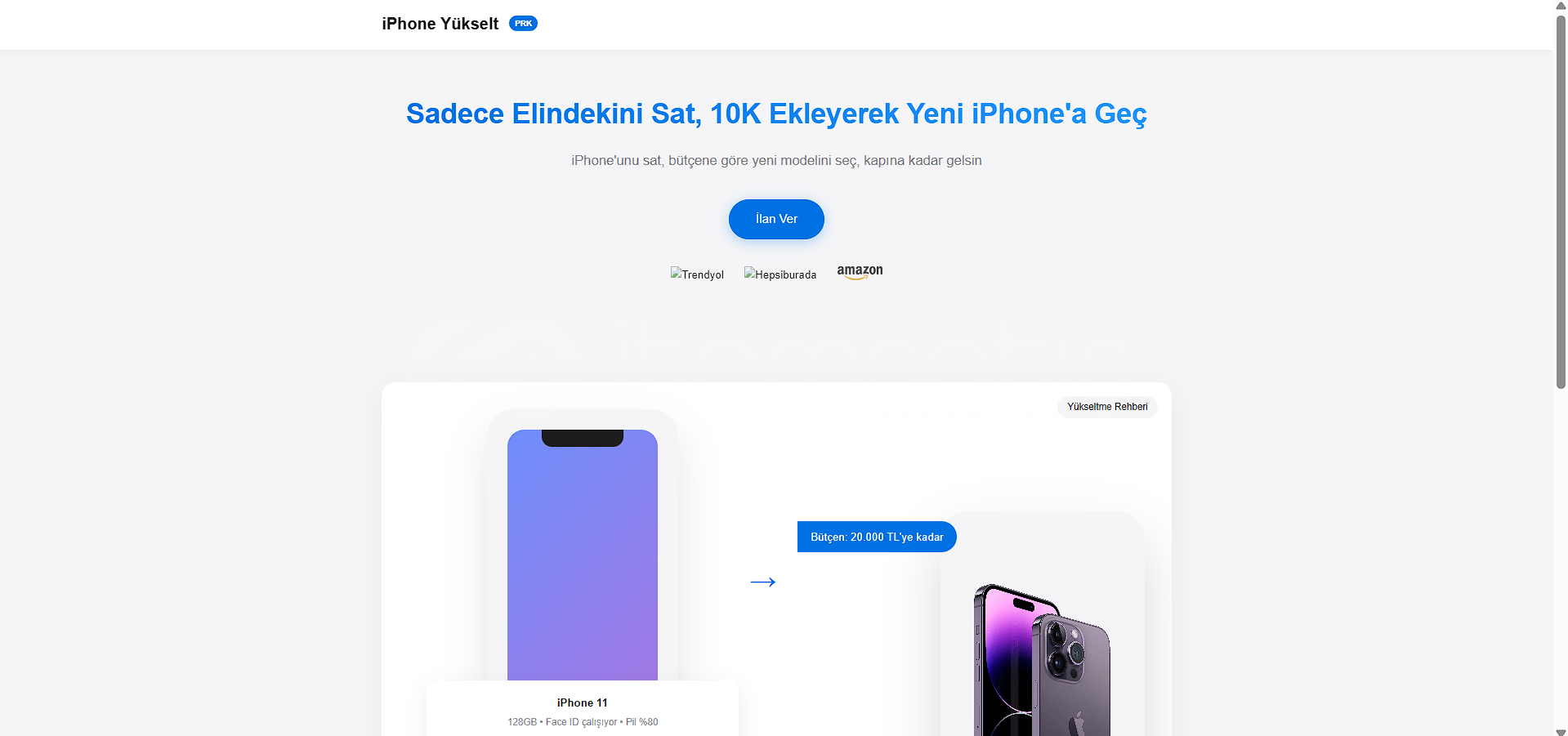The width and height of the screenshot is (1568, 736).
Task: Open the Hepsiburada logo image
Action: click(780, 274)
